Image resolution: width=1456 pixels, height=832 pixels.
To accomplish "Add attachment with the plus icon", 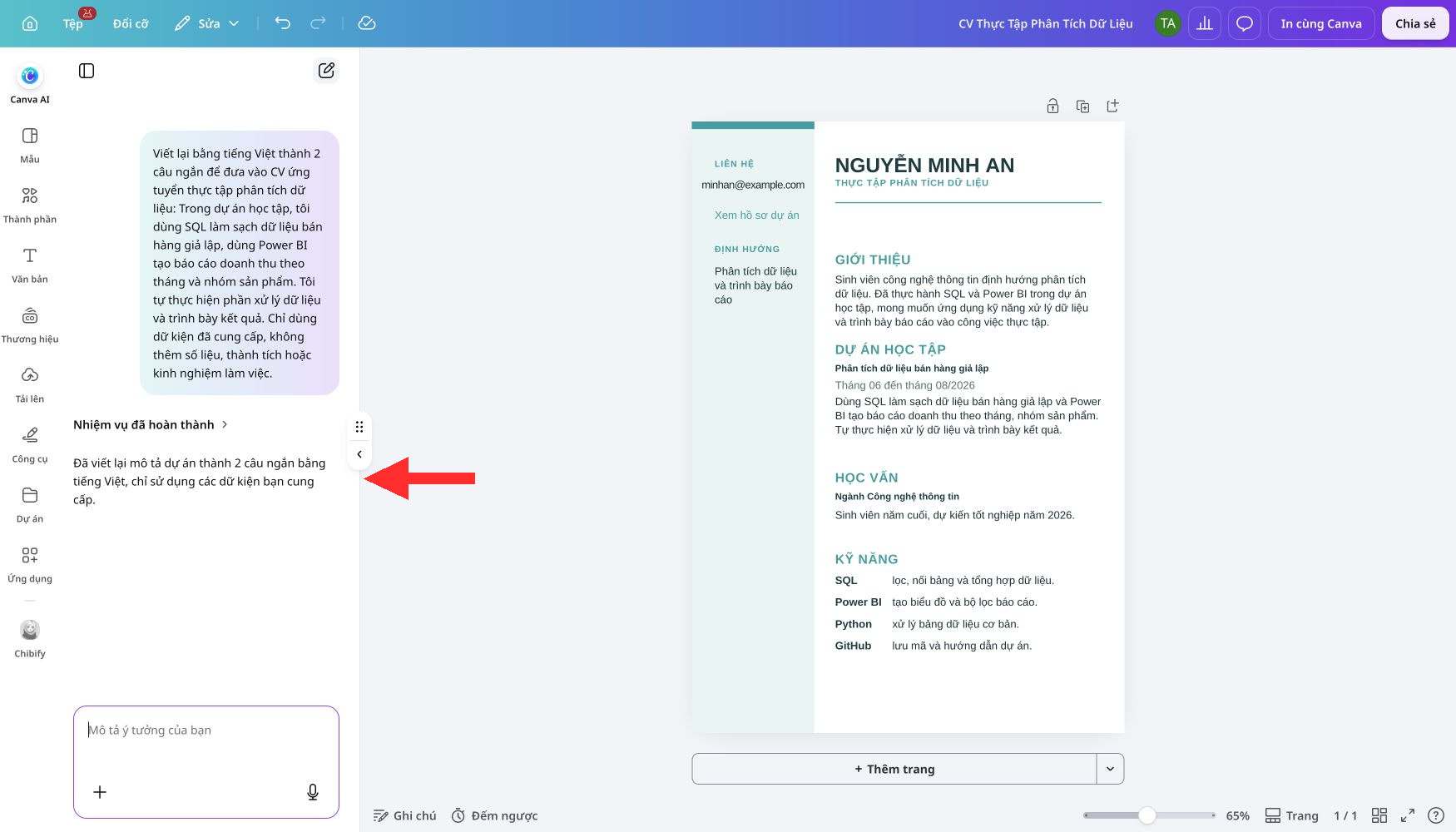I will point(100,792).
